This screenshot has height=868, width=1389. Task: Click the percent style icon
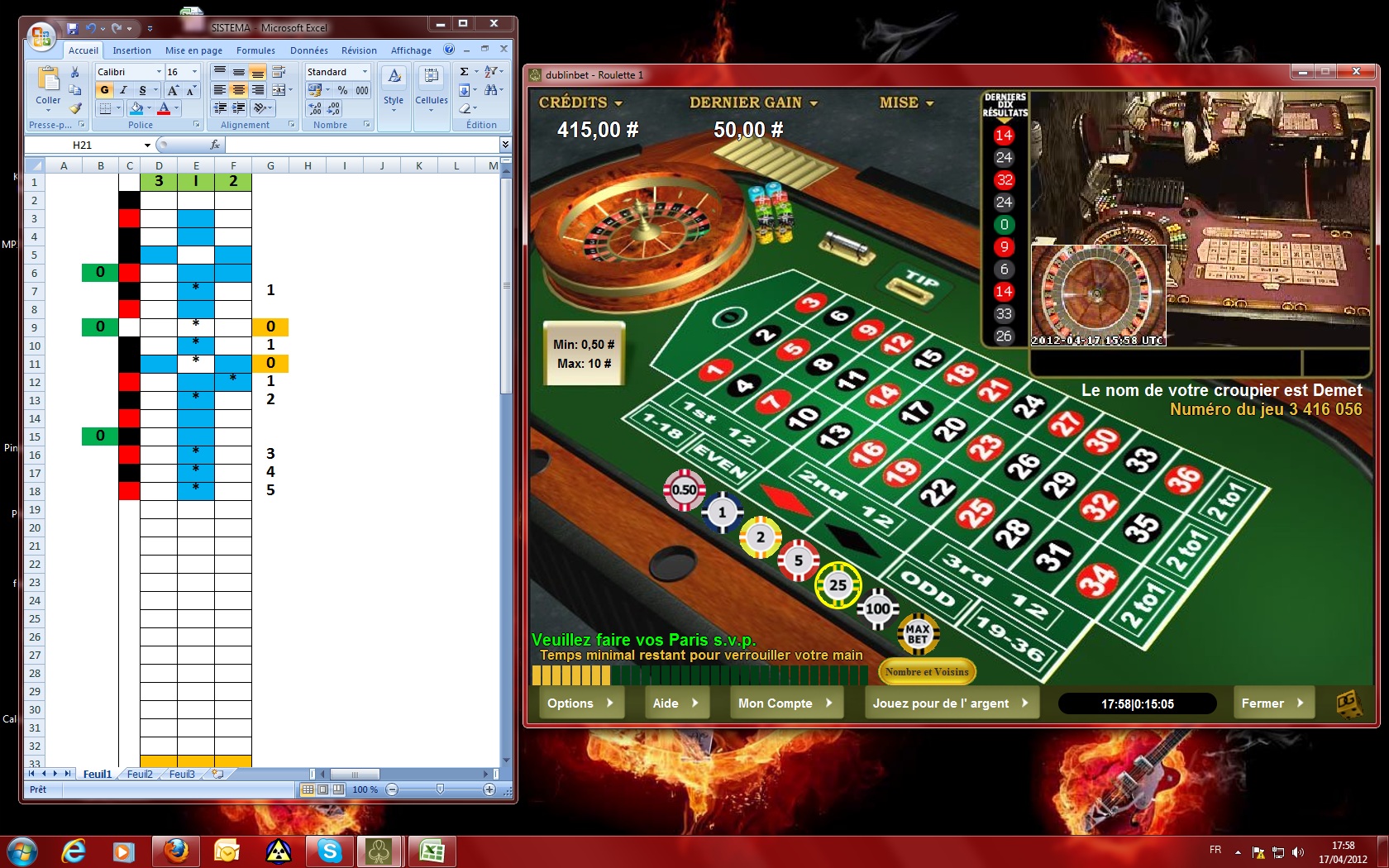pos(342,90)
